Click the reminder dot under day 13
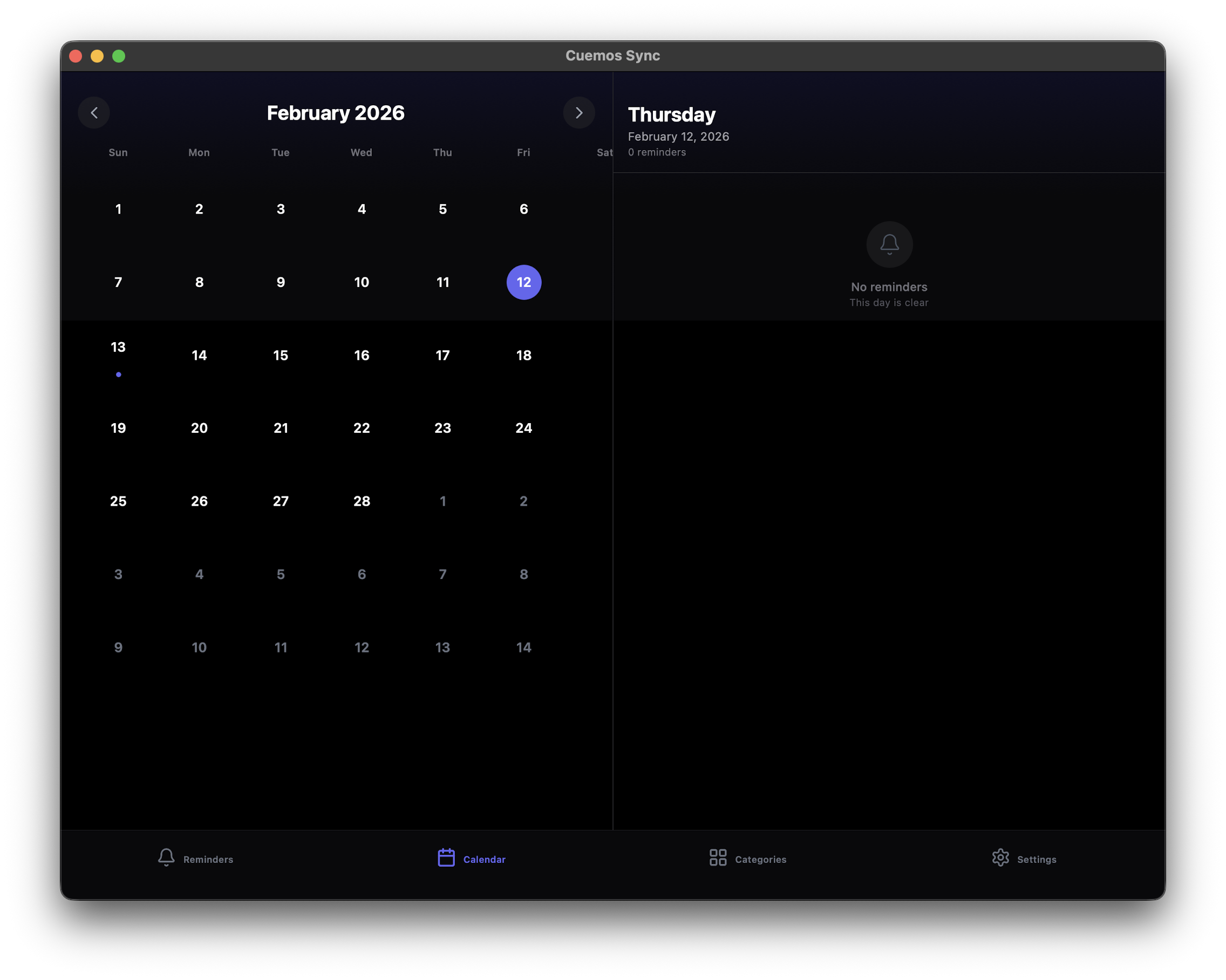 click(118, 375)
